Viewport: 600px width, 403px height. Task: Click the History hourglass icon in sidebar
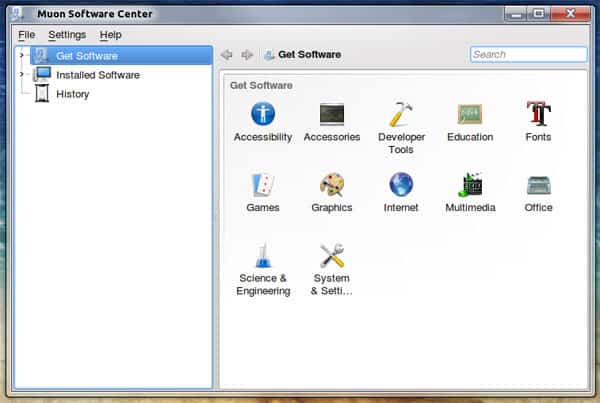[42, 93]
